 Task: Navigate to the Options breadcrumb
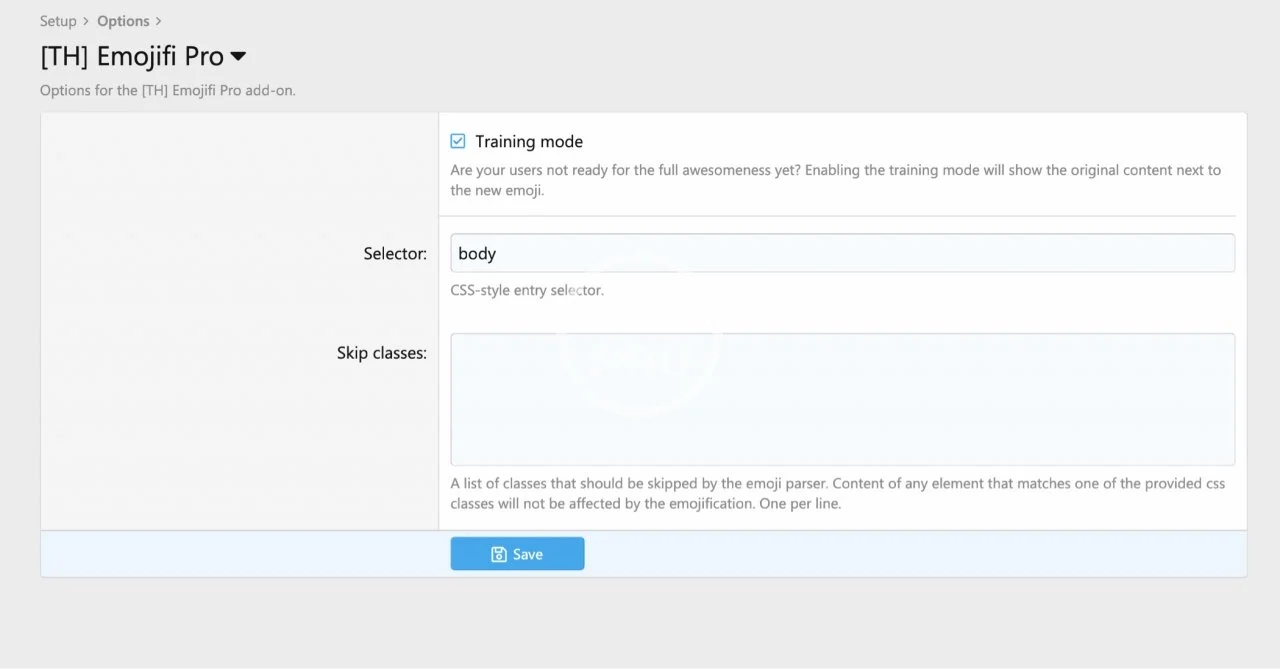pos(123,21)
